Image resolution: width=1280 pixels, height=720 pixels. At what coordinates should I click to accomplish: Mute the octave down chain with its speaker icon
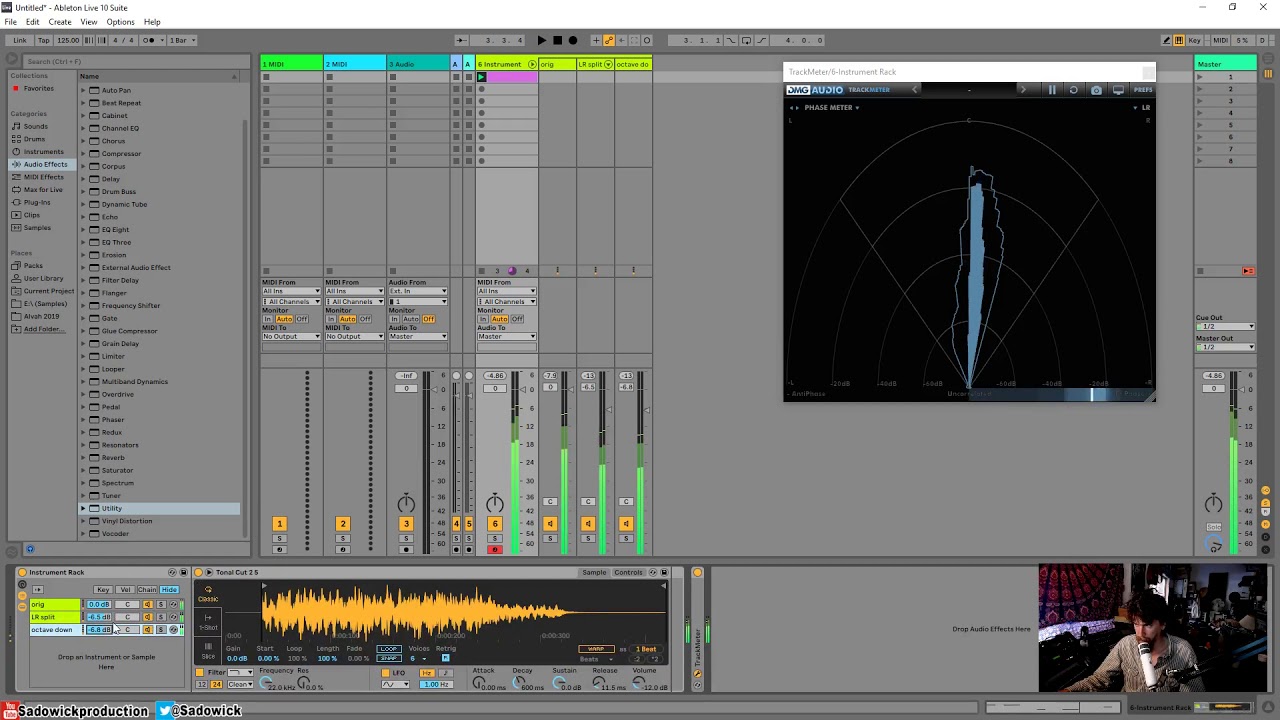(148, 630)
